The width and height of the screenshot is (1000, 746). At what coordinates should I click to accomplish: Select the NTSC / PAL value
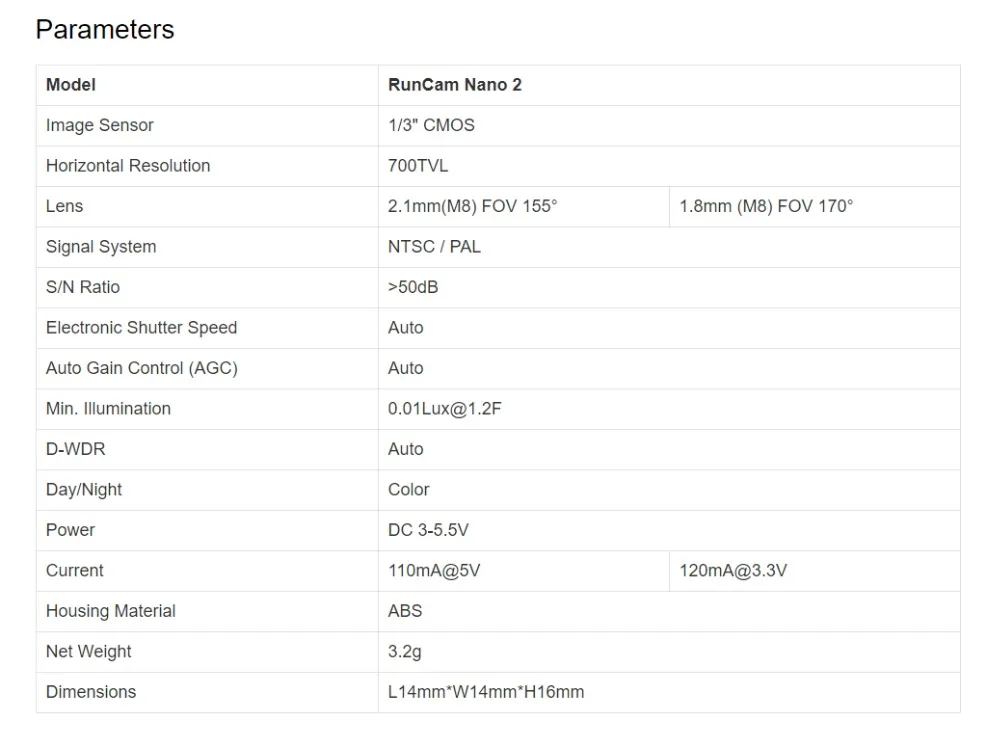(x=434, y=247)
